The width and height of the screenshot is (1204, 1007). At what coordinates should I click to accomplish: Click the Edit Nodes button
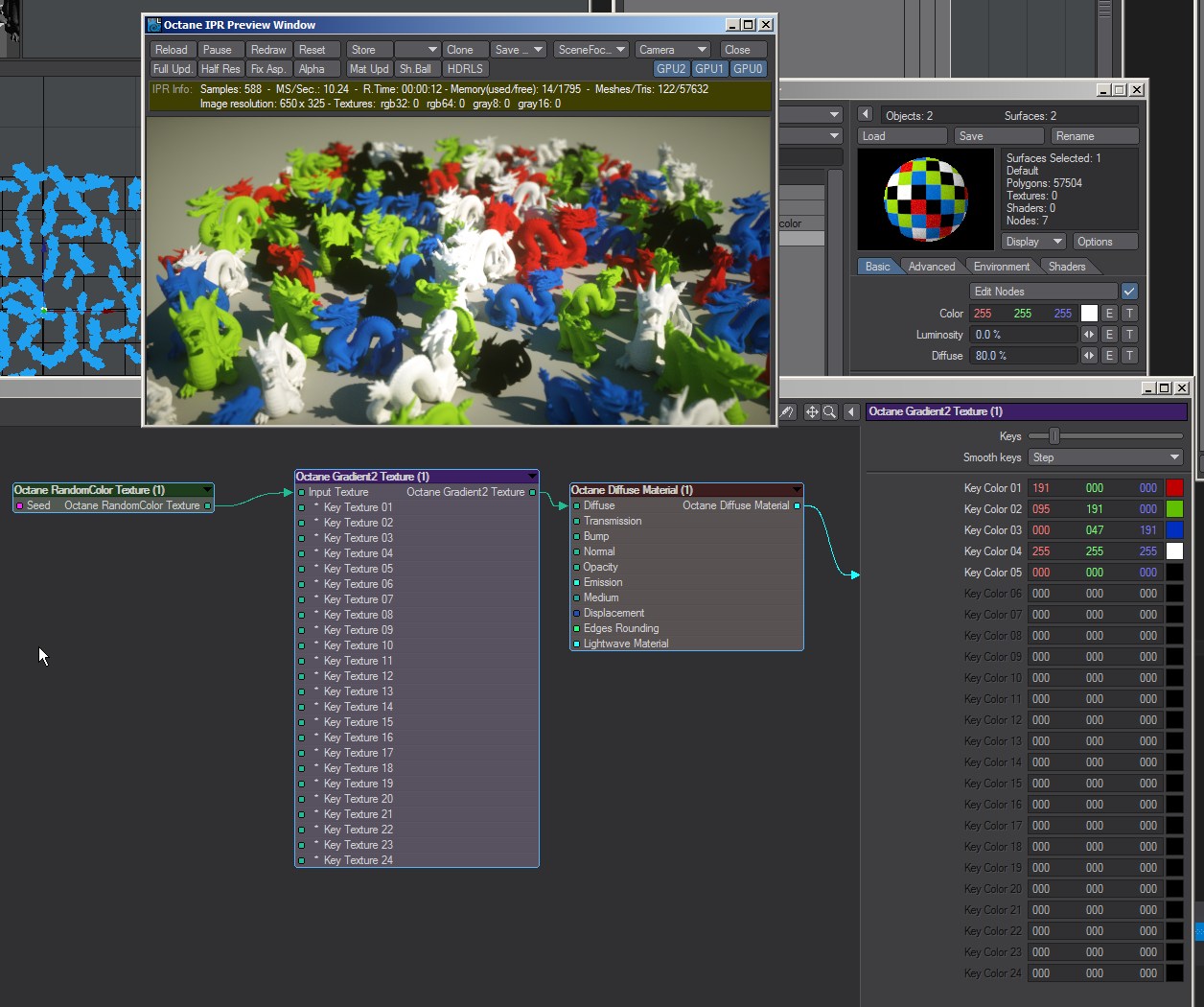click(x=1044, y=292)
